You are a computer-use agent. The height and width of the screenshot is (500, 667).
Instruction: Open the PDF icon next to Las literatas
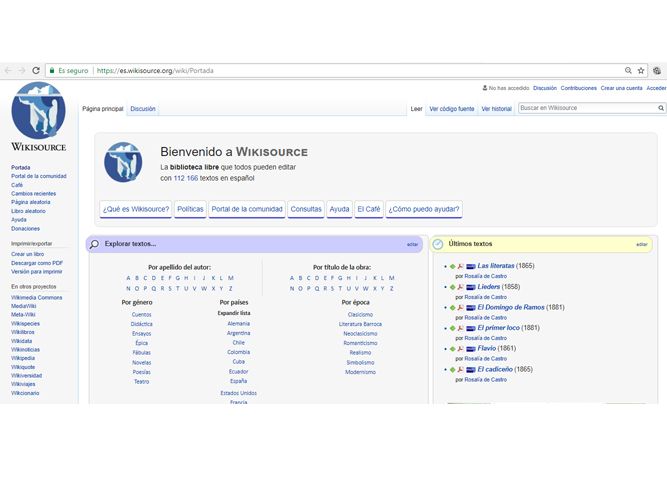461,266
